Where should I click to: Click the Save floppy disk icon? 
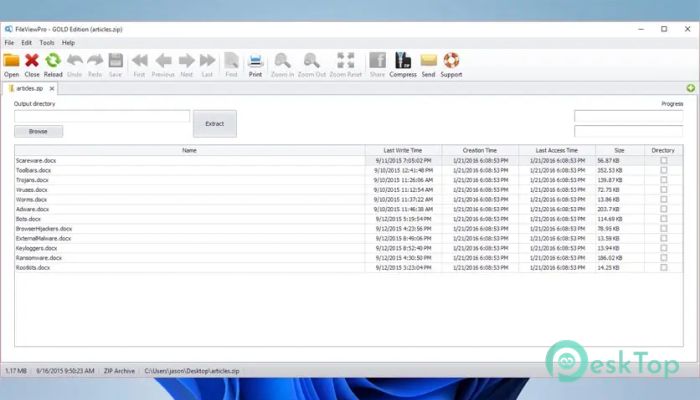[x=116, y=60]
